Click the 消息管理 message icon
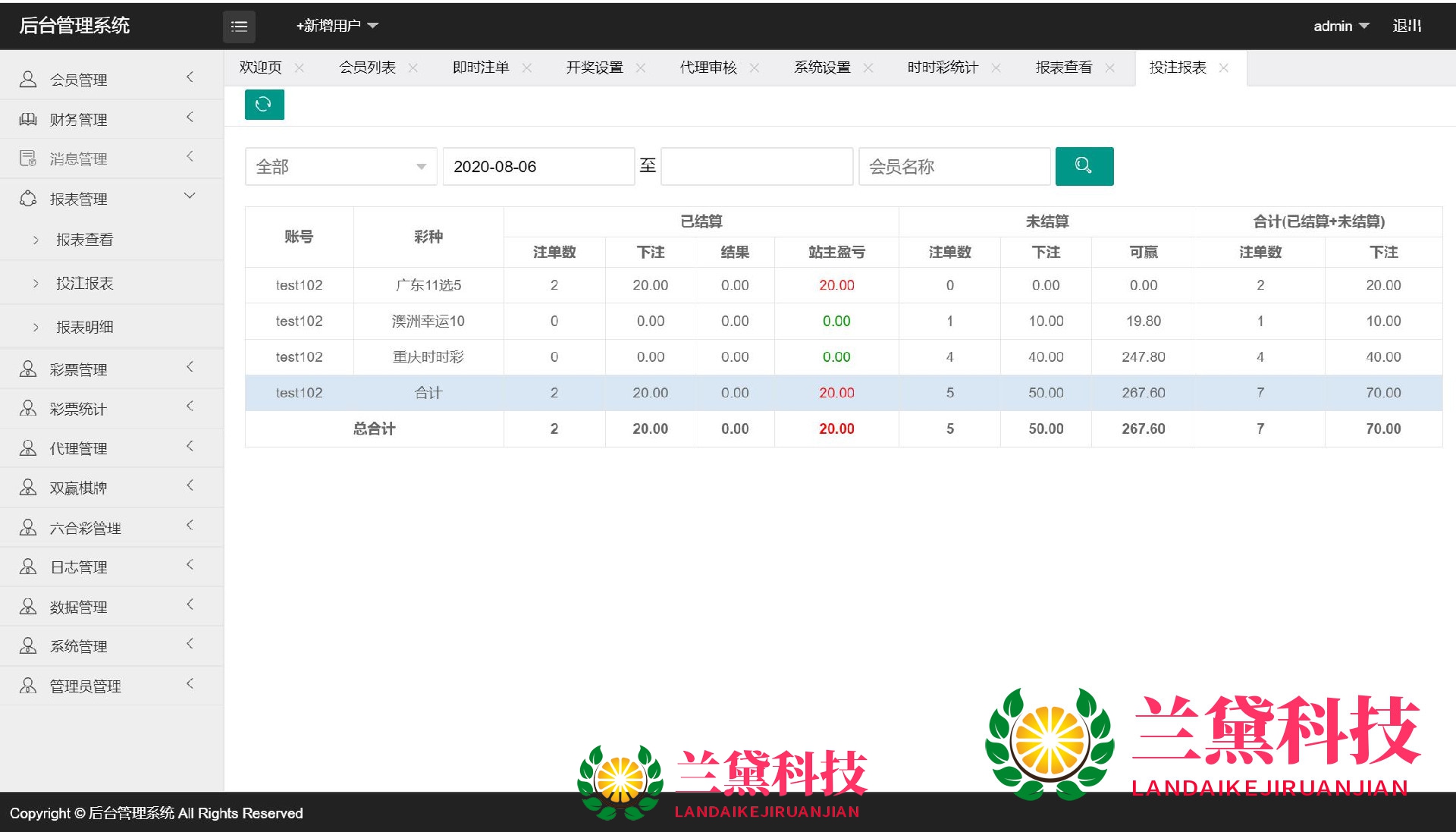 [28, 159]
